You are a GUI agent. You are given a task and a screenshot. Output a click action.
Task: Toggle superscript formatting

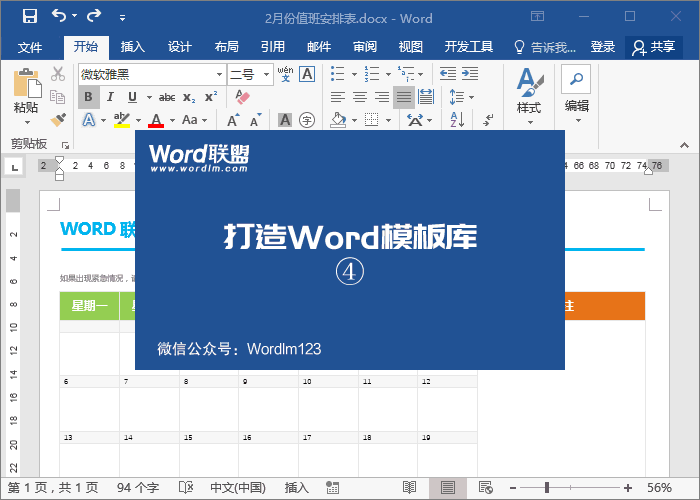(211, 97)
